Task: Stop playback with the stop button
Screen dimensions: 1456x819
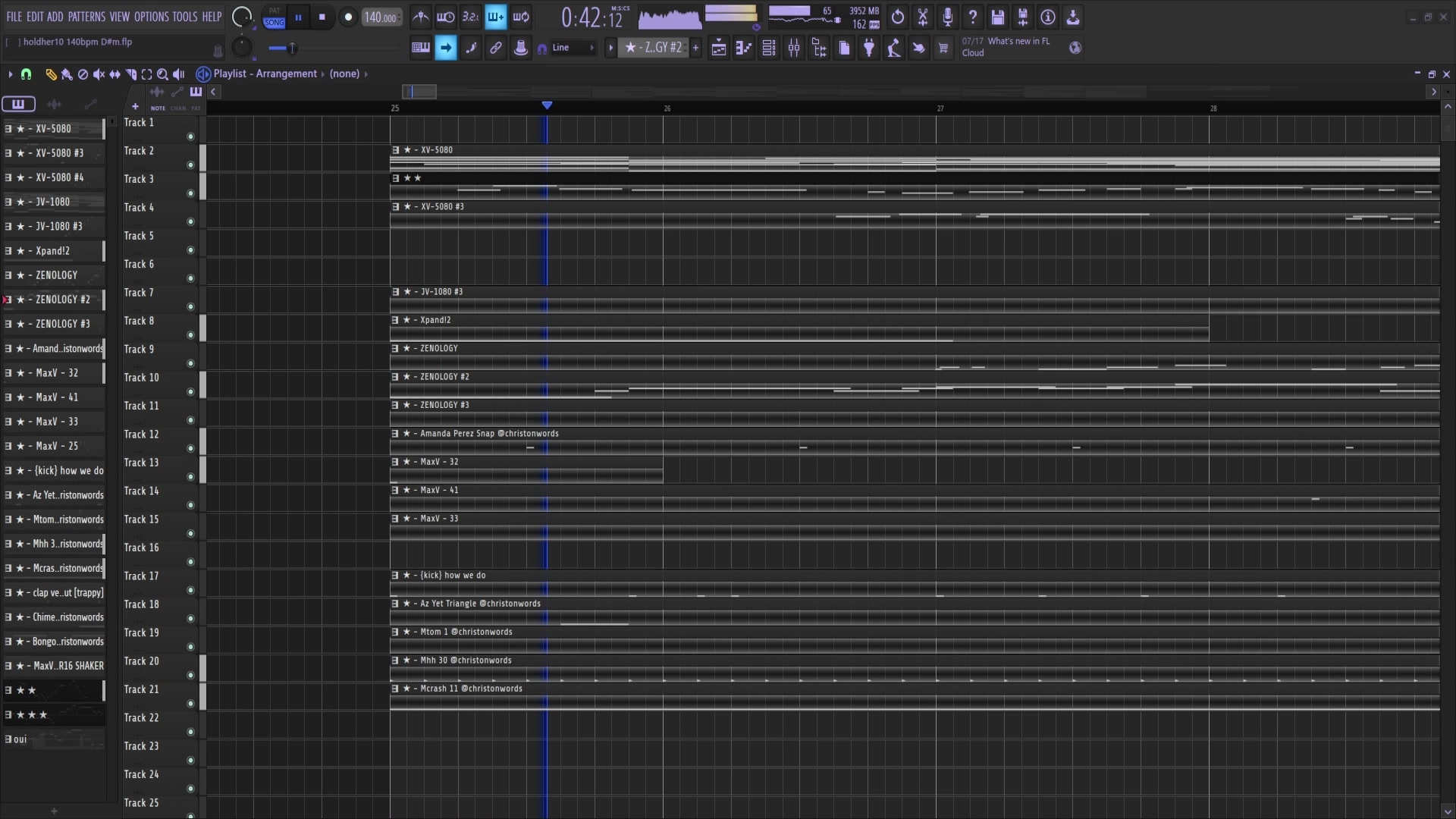Action: pos(322,17)
